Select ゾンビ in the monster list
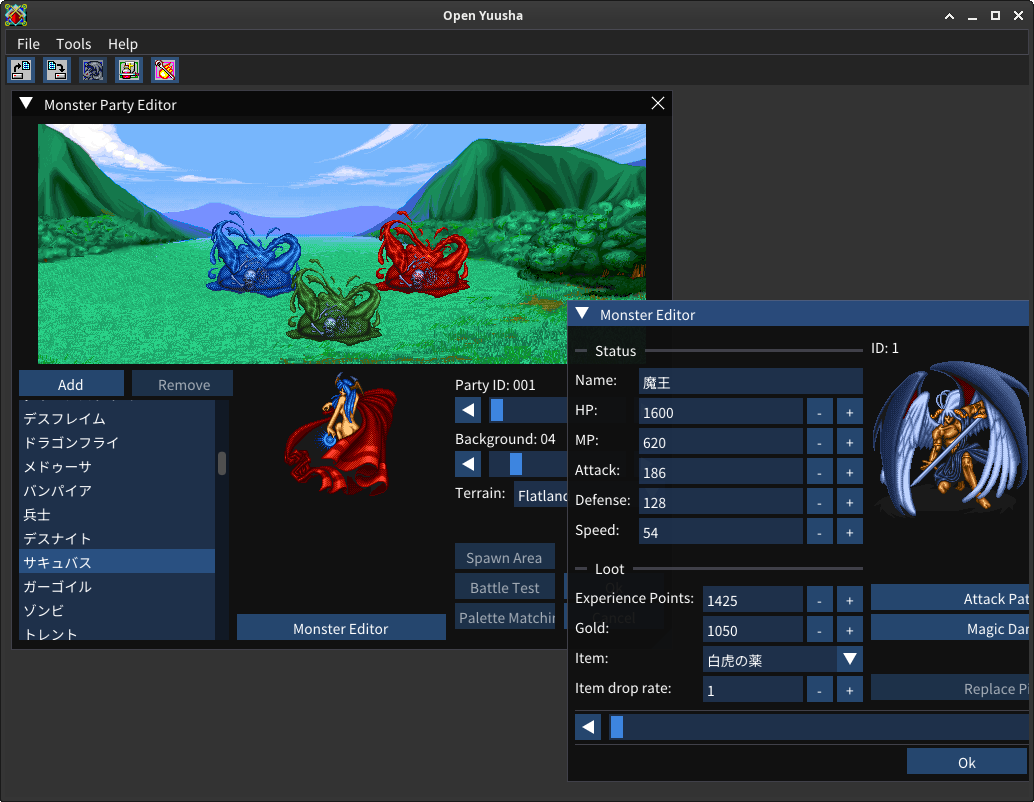Image resolution: width=1034 pixels, height=802 pixels. pos(117,610)
